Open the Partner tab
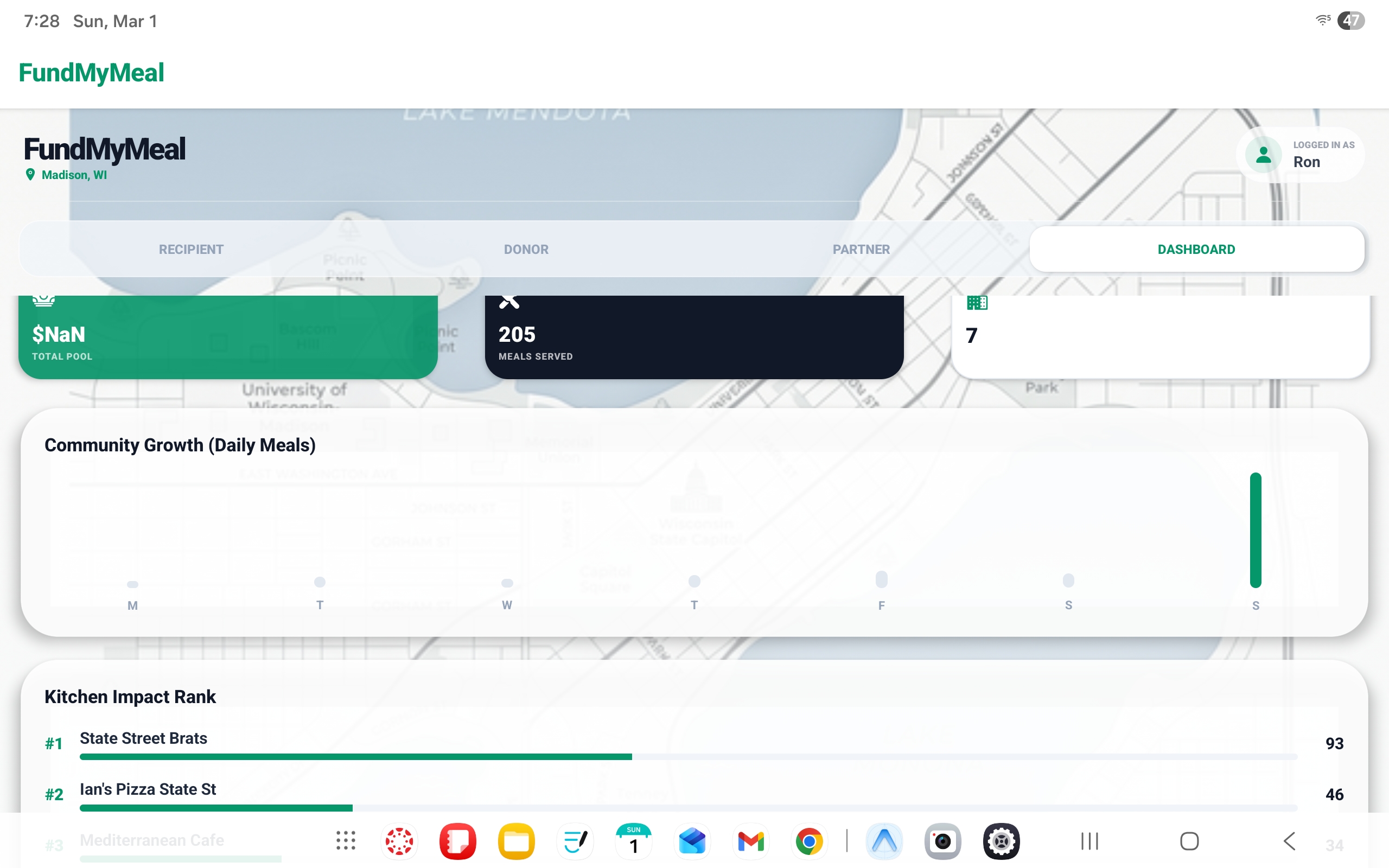Viewport: 1389px width, 868px height. 861,249
